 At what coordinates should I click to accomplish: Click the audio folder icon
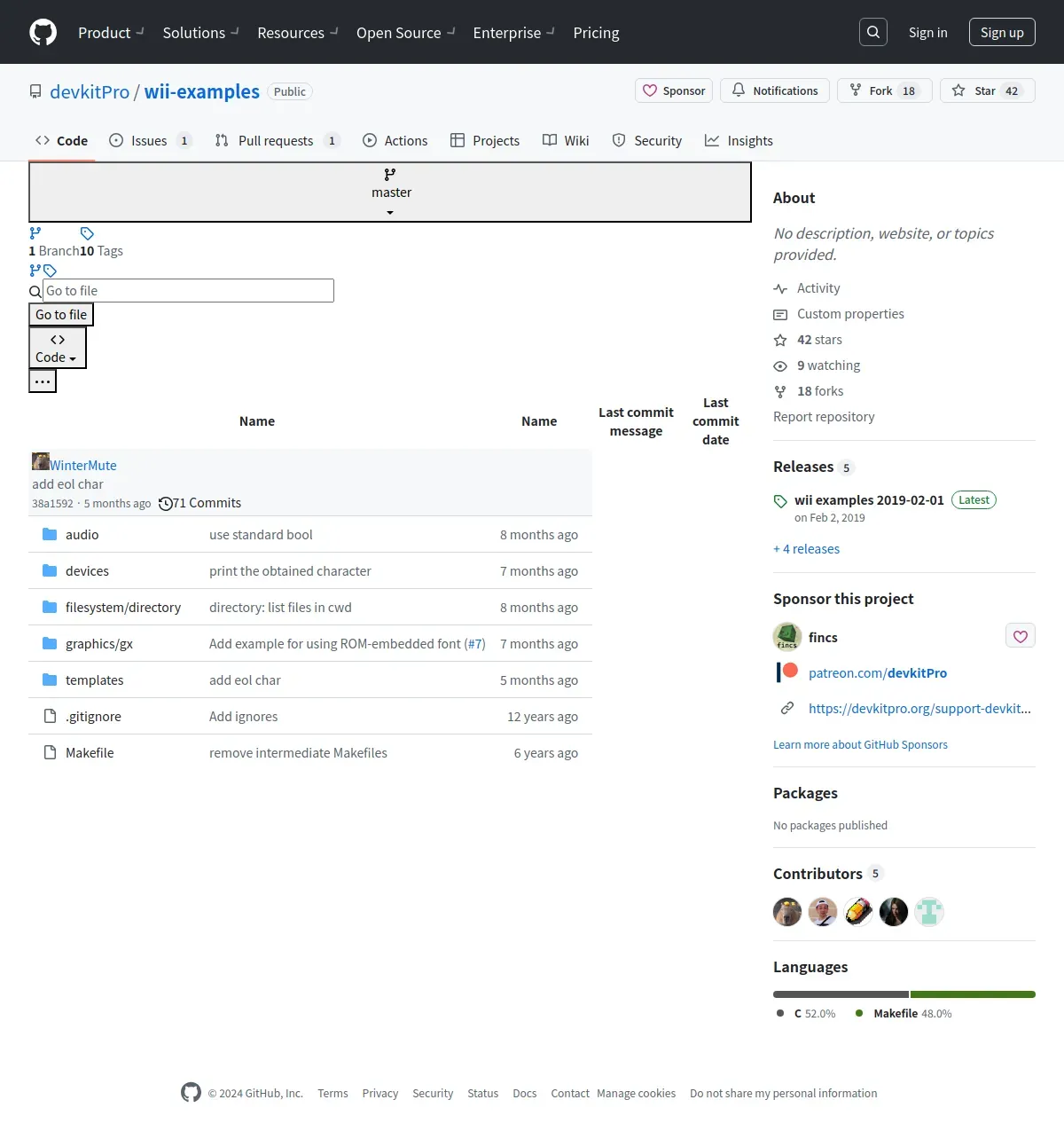coord(50,534)
